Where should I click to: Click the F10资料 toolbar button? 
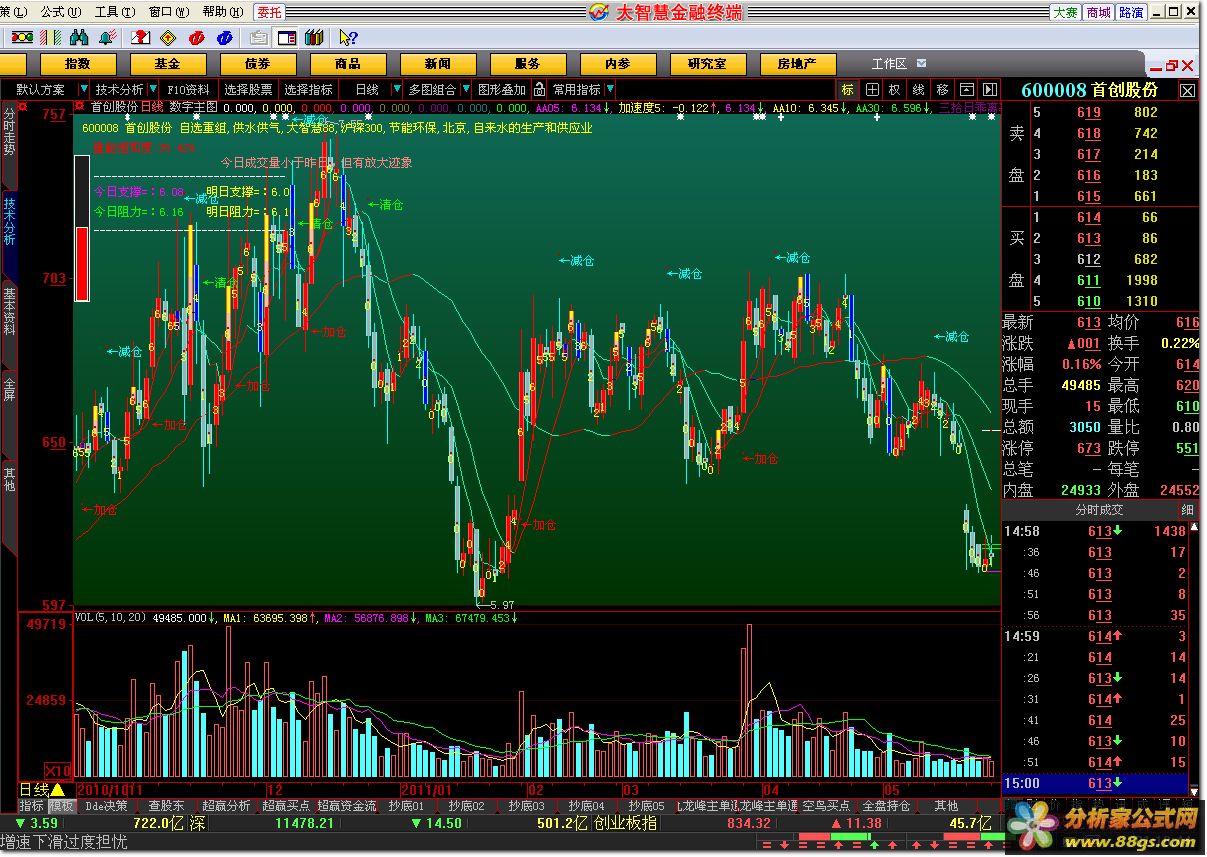point(188,89)
